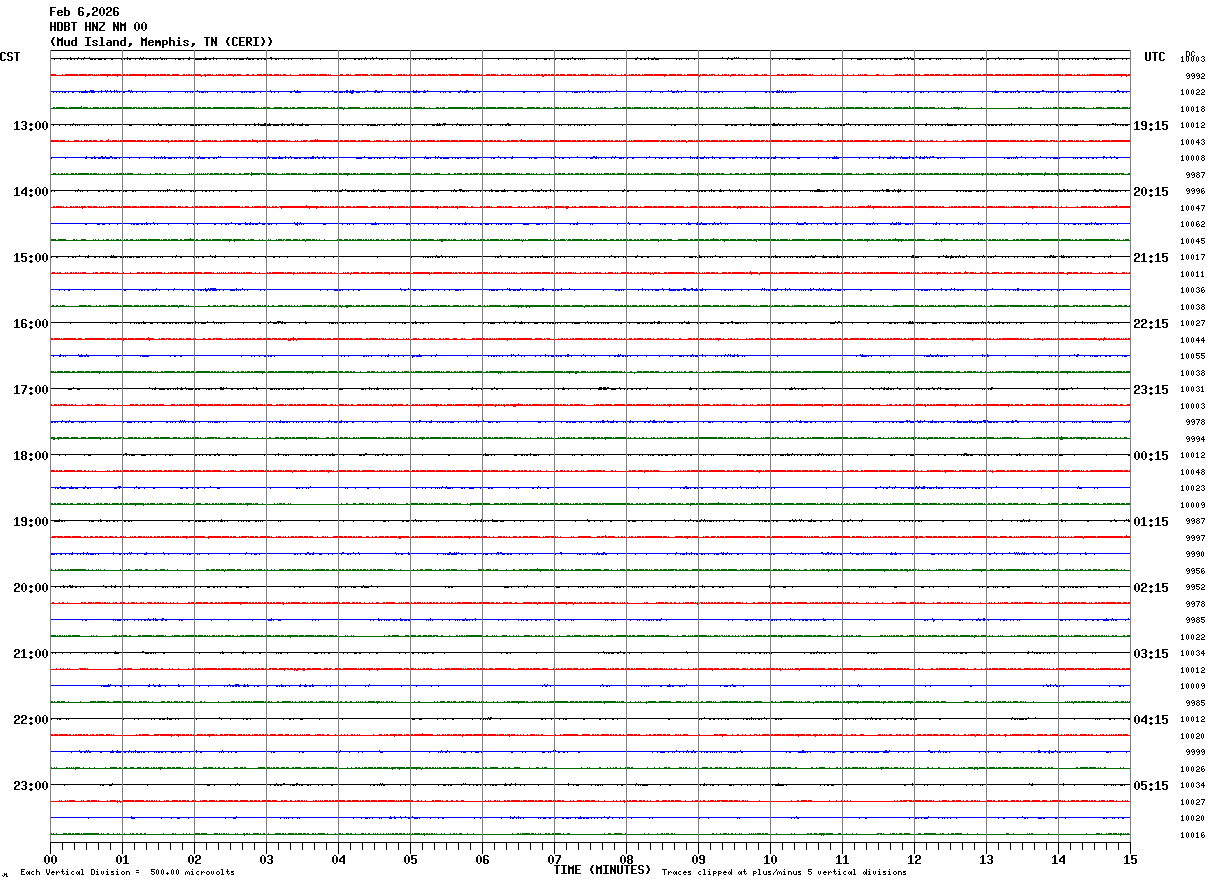1210x886 pixels.
Task: Select minute tick label 13 on axis
Action: [986, 859]
